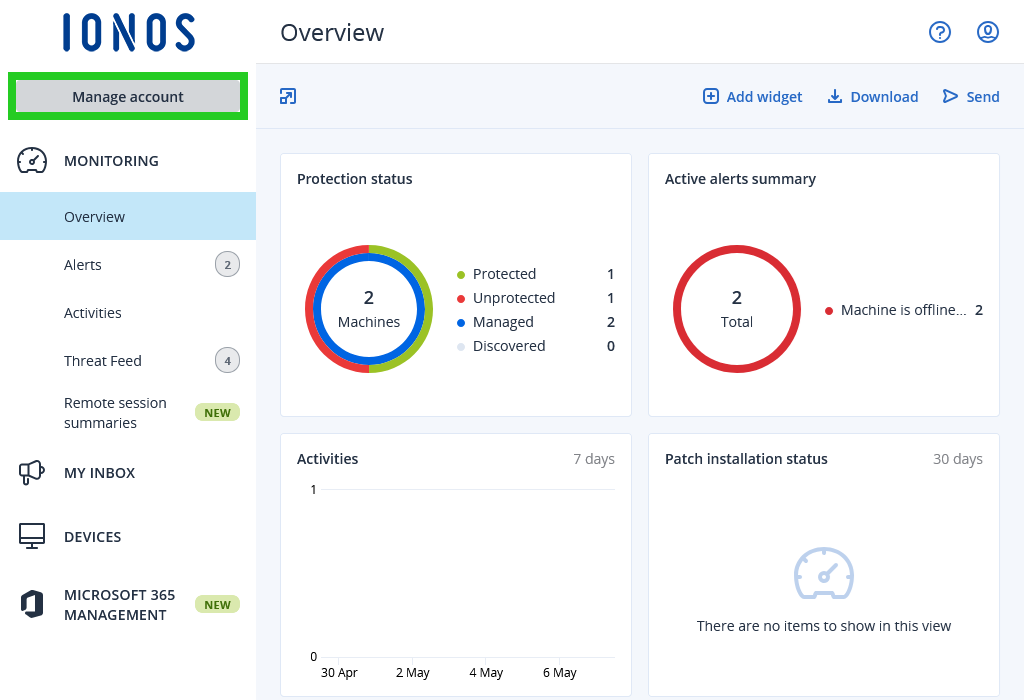Viewport: 1024px width, 700px height.
Task: Click the '2 May' axis label
Action: pyautogui.click(x=413, y=673)
